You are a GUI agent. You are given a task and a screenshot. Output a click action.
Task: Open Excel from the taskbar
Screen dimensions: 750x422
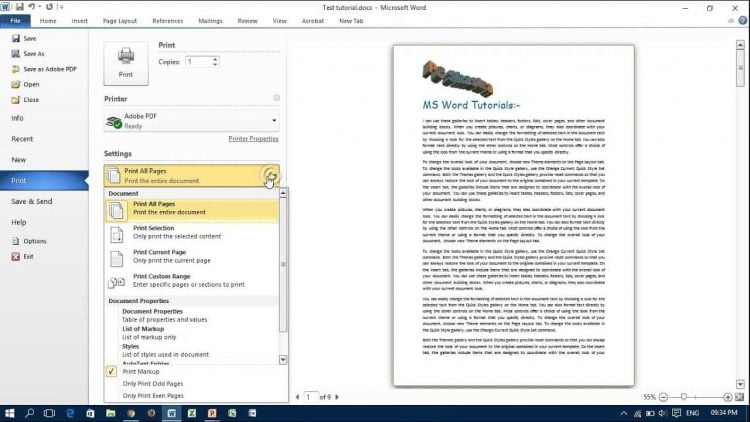[192, 413]
